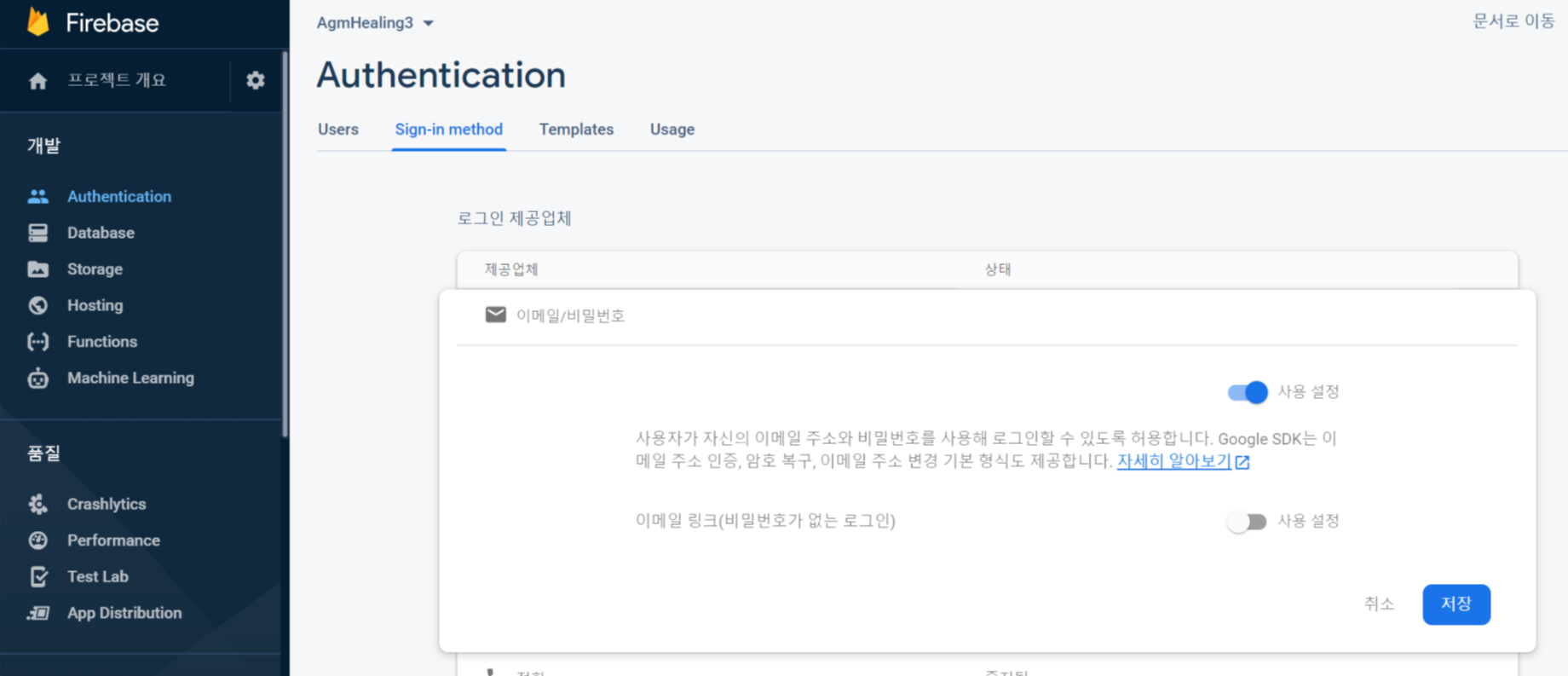Open Test Lab in the sidebar
This screenshot has width=1568, height=676.
tap(98, 577)
